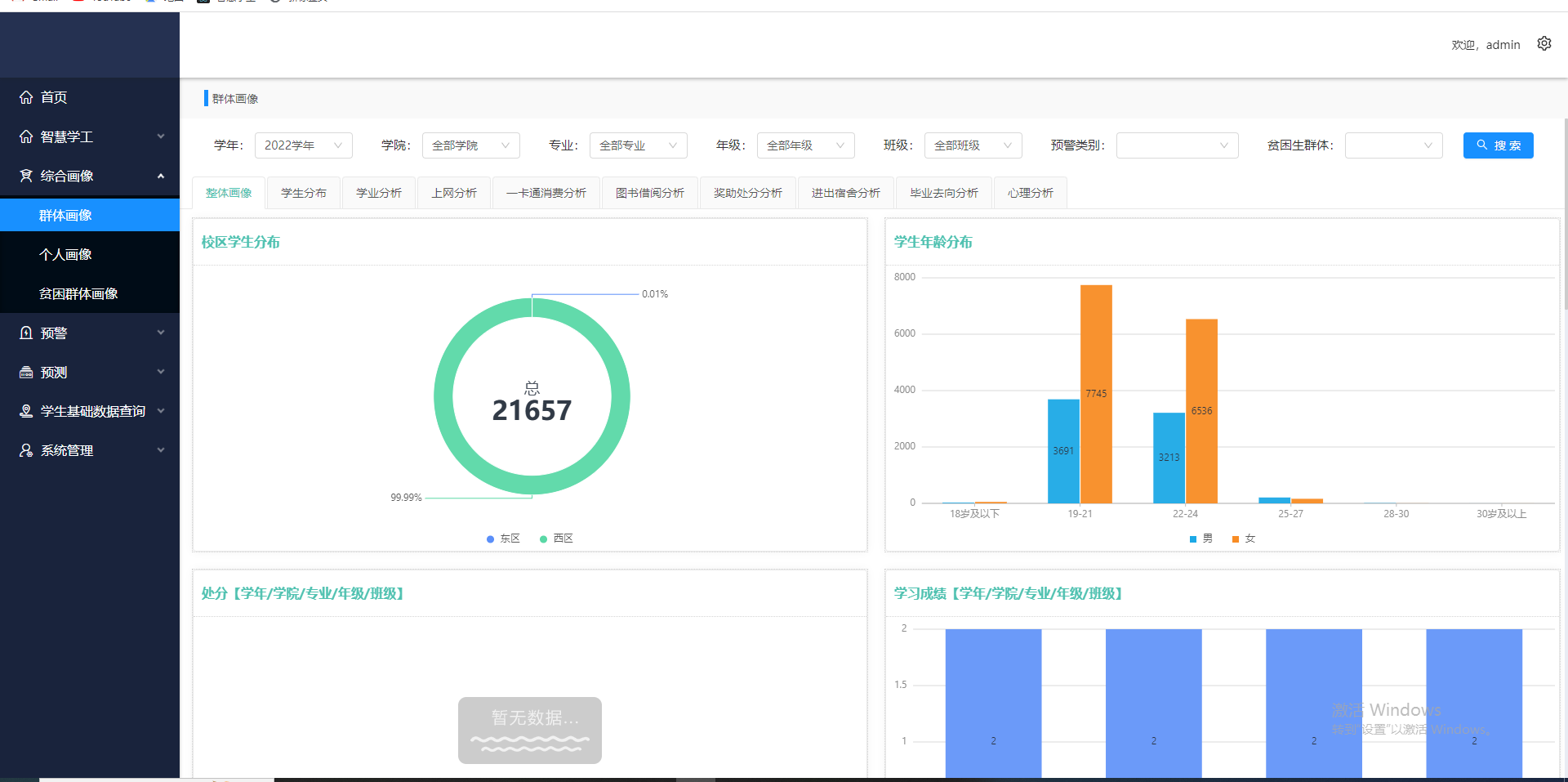
Task: Click the 0.01% donut label
Action: tap(655, 294)
